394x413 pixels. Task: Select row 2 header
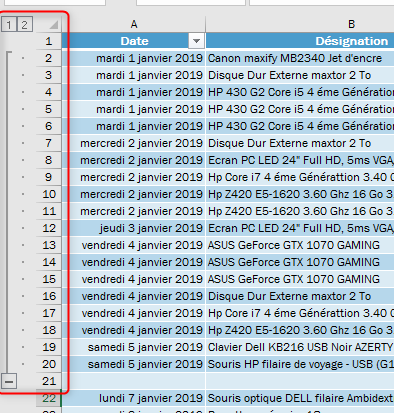coord(49,58)
